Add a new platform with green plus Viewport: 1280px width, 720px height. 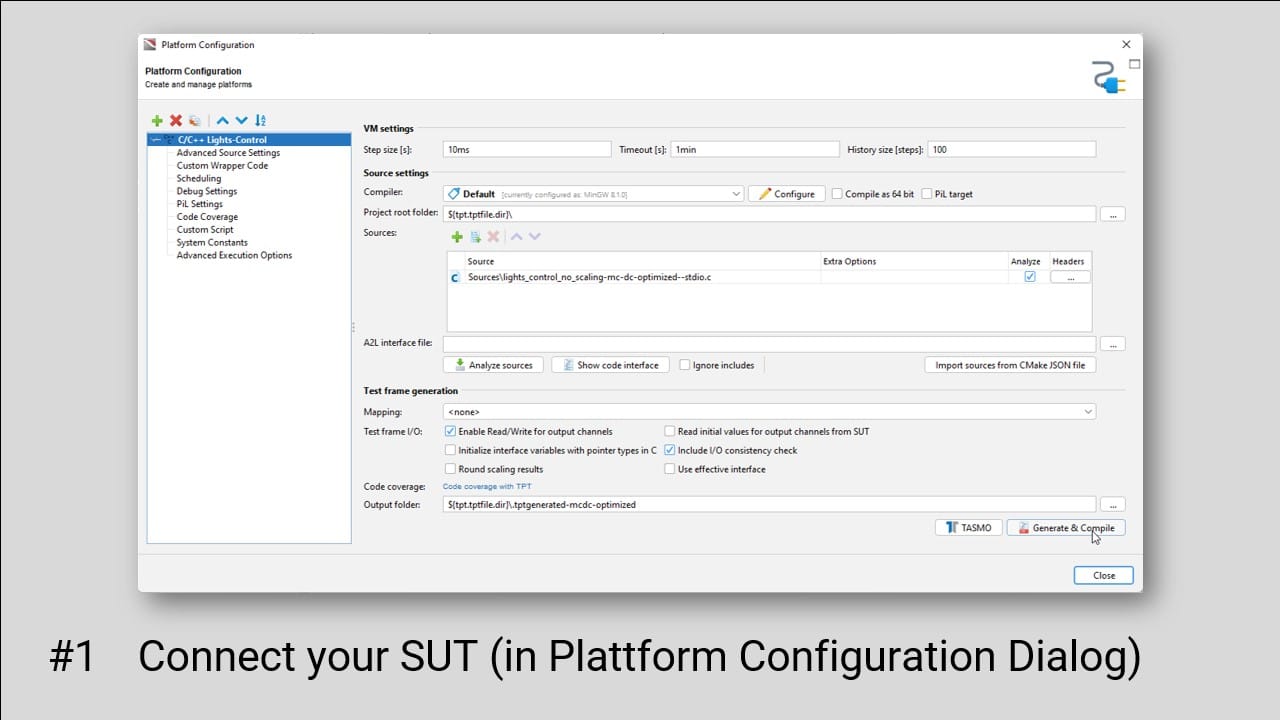157,120
